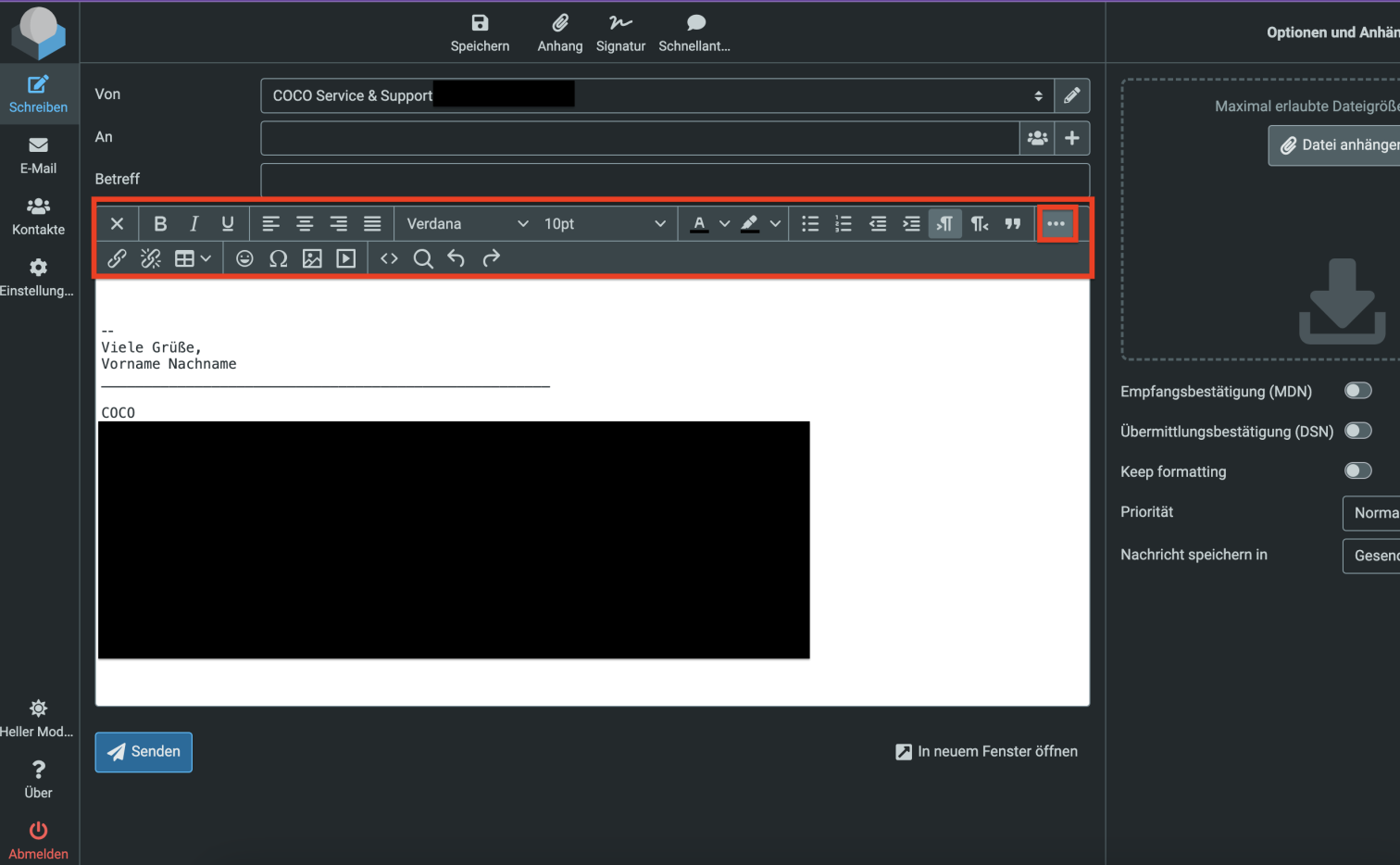This screenshot has height=865, width=1400.
Task: Turn on Keep formatting switch
Action: [x=1357, y=470]
